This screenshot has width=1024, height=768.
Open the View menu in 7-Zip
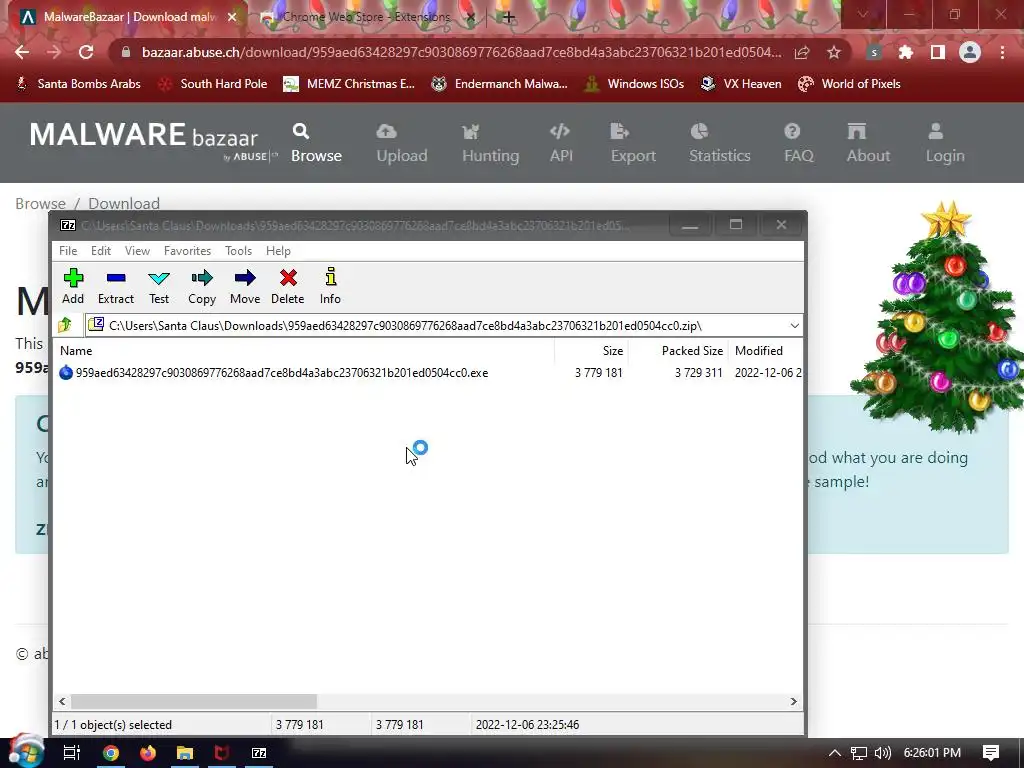137,251
